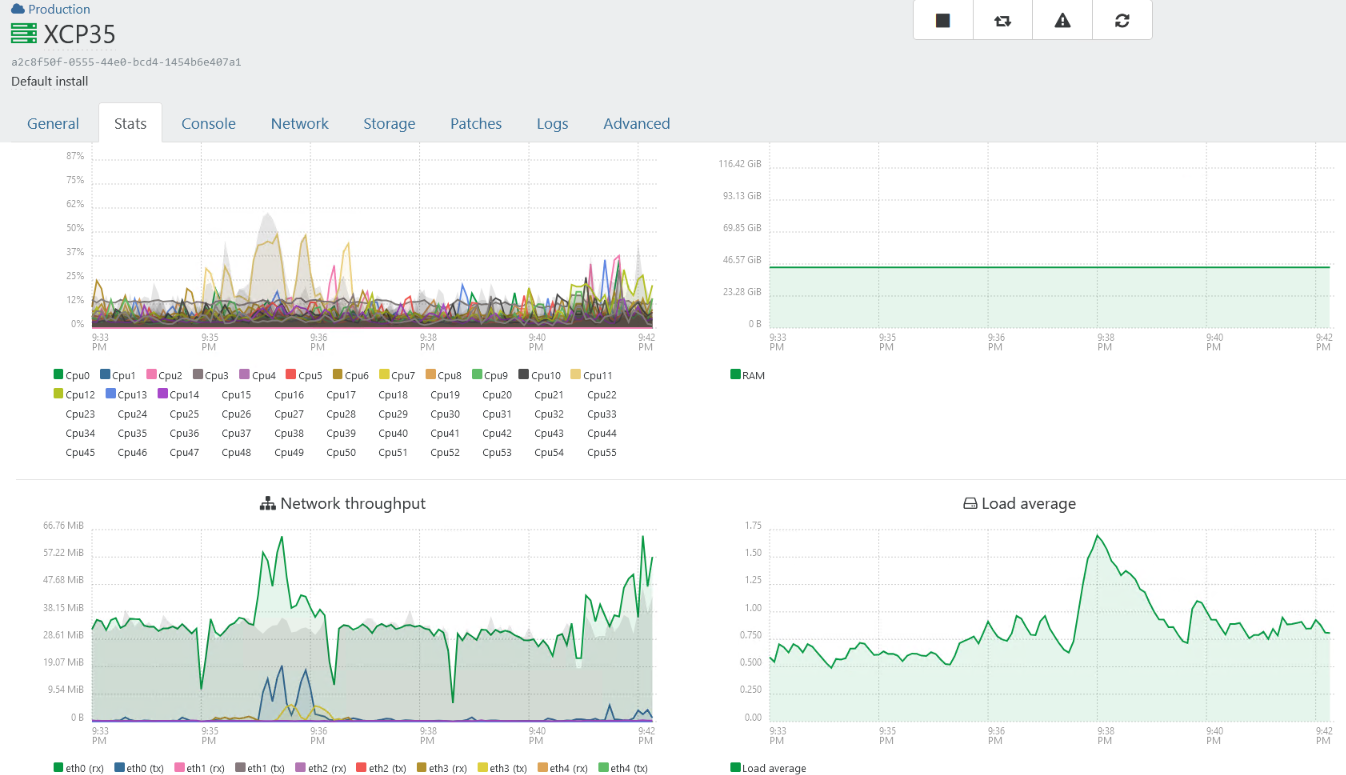Click the green Cpu9 color swatch
This screenshot has height=775, width=1346.
click(x=477, y=375)
